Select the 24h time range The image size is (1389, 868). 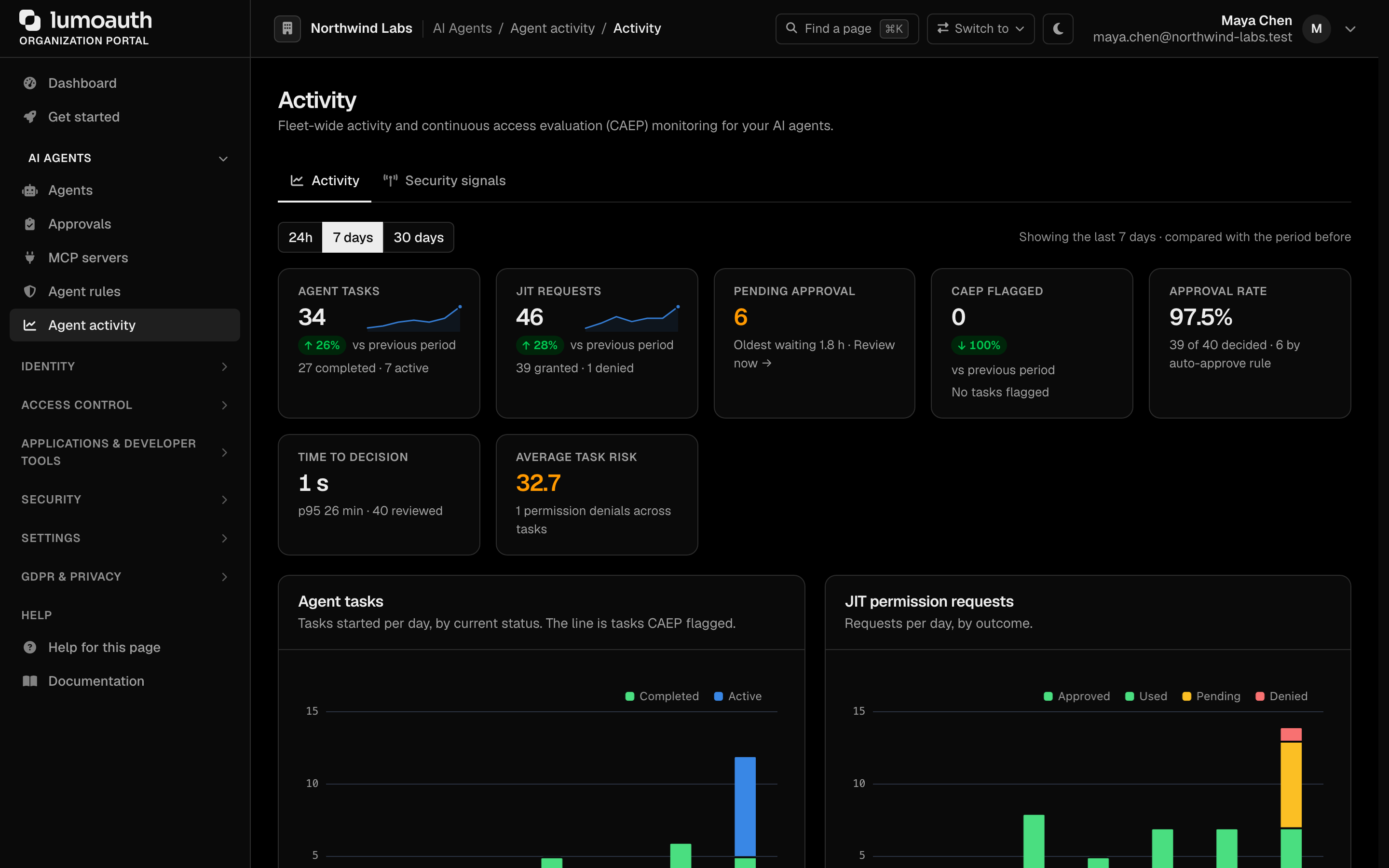pyautogui.click(x=300, y=237)
